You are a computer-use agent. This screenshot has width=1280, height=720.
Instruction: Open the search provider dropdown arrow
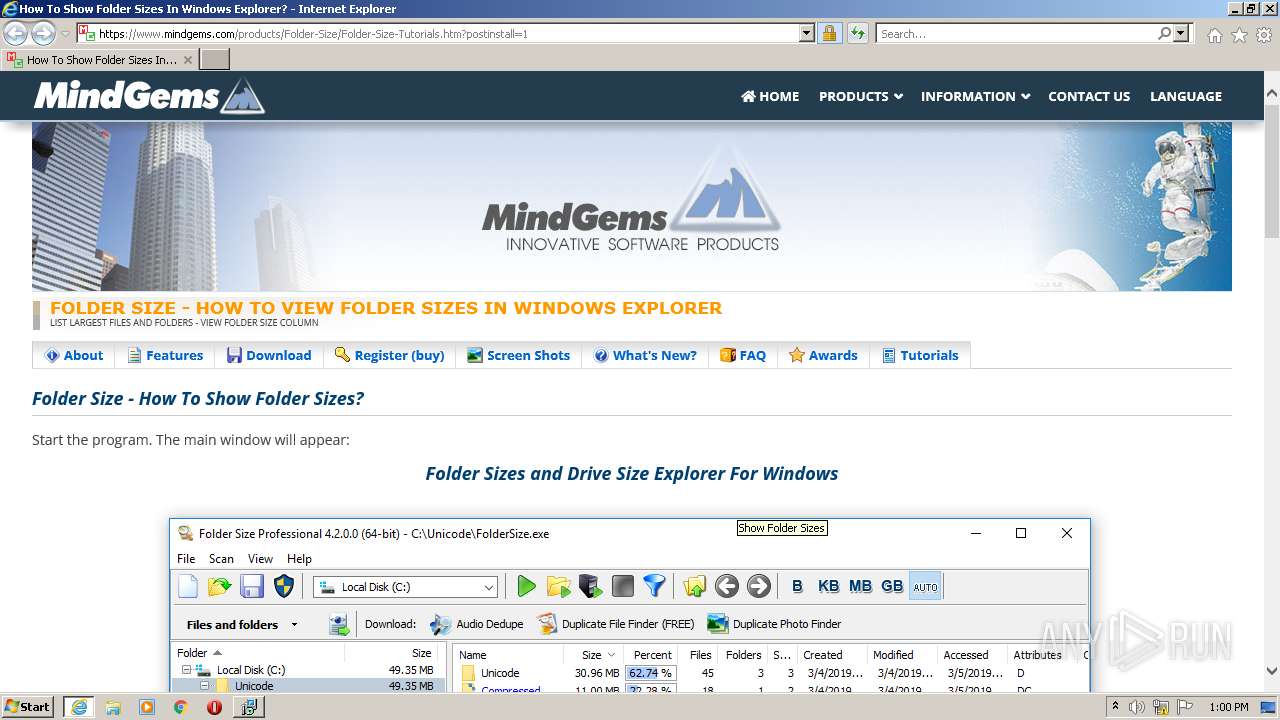pos(1182,33)
